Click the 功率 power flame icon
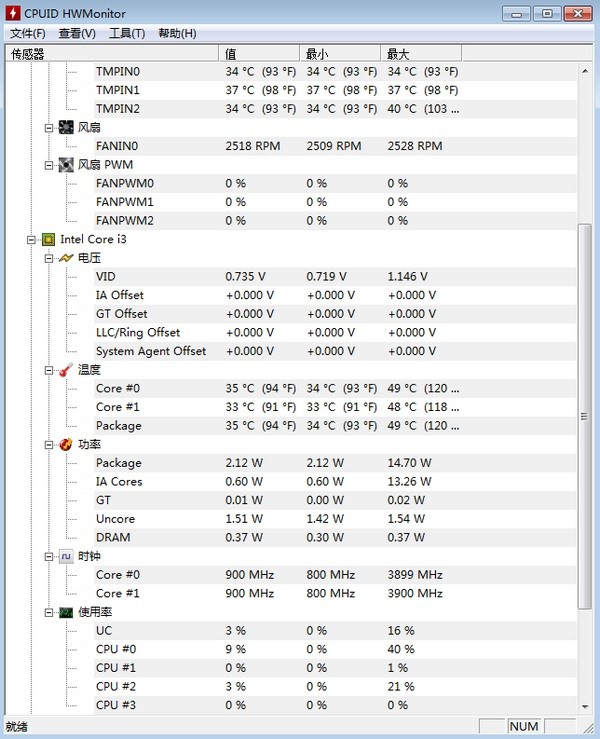 click(66, 445)
